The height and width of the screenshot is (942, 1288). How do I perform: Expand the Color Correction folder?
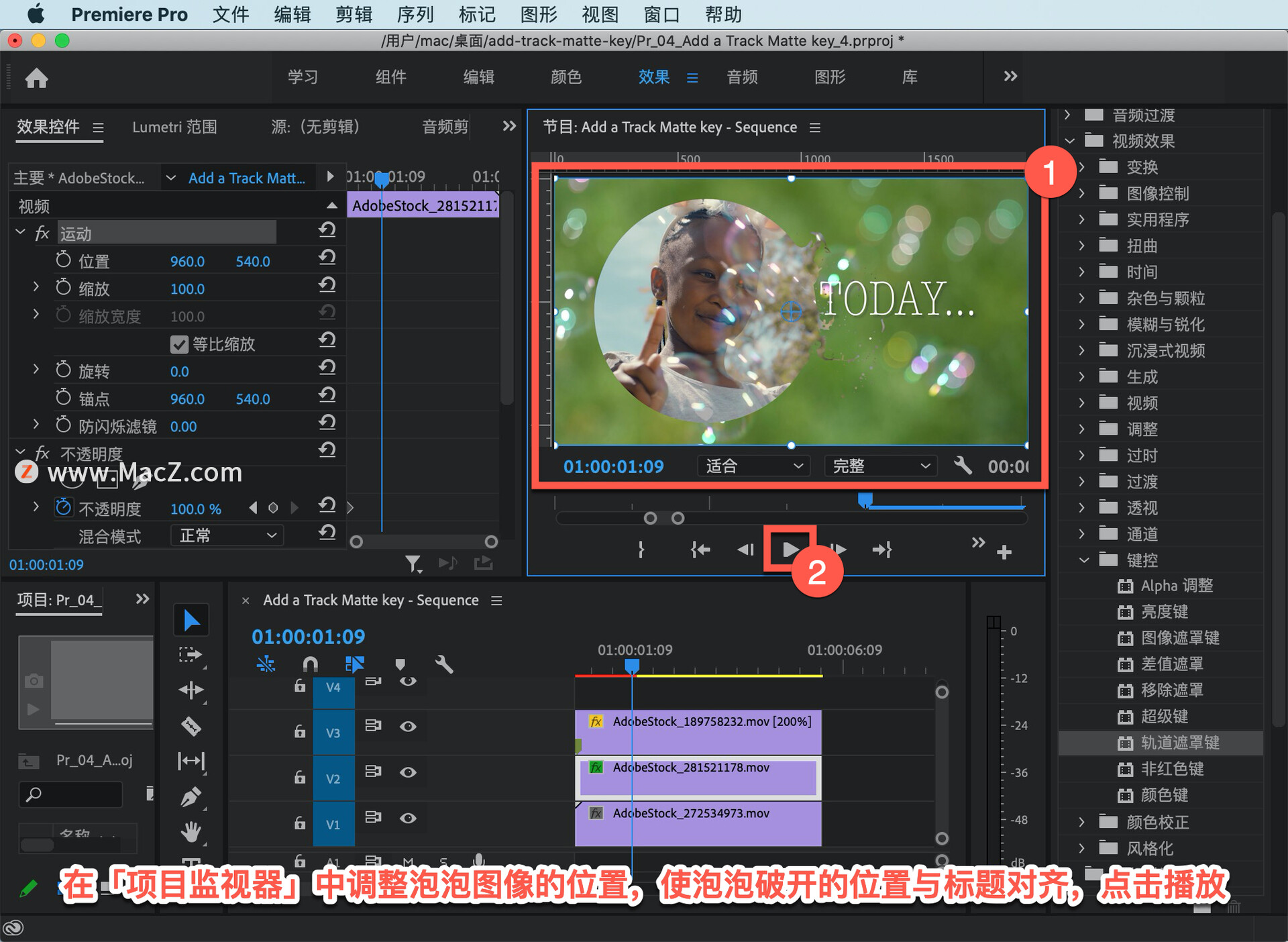[x=1081, y=821]
